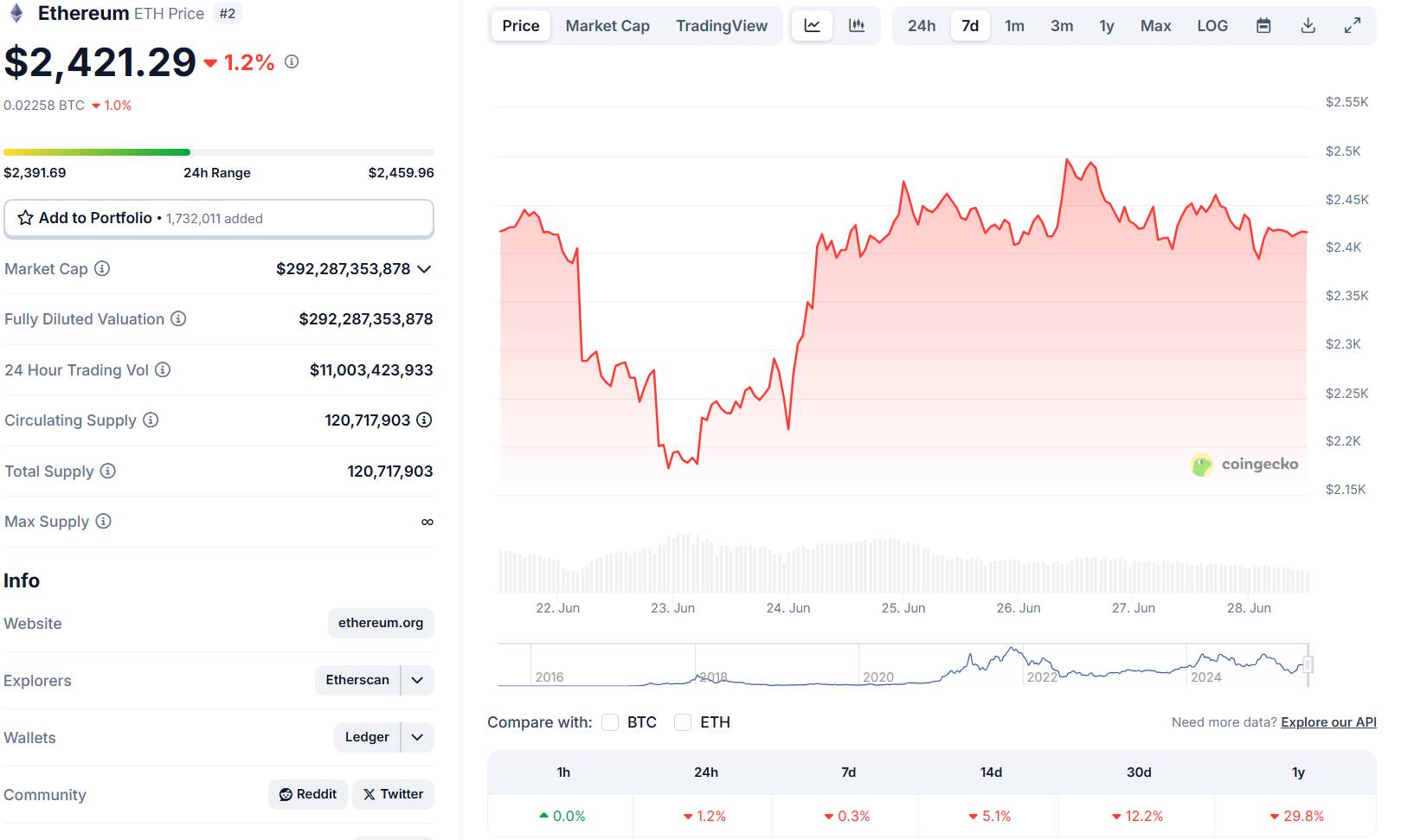The image size is (1401, 840).
Task: Switch to the TradingView tab
Action: pos(722,26)
